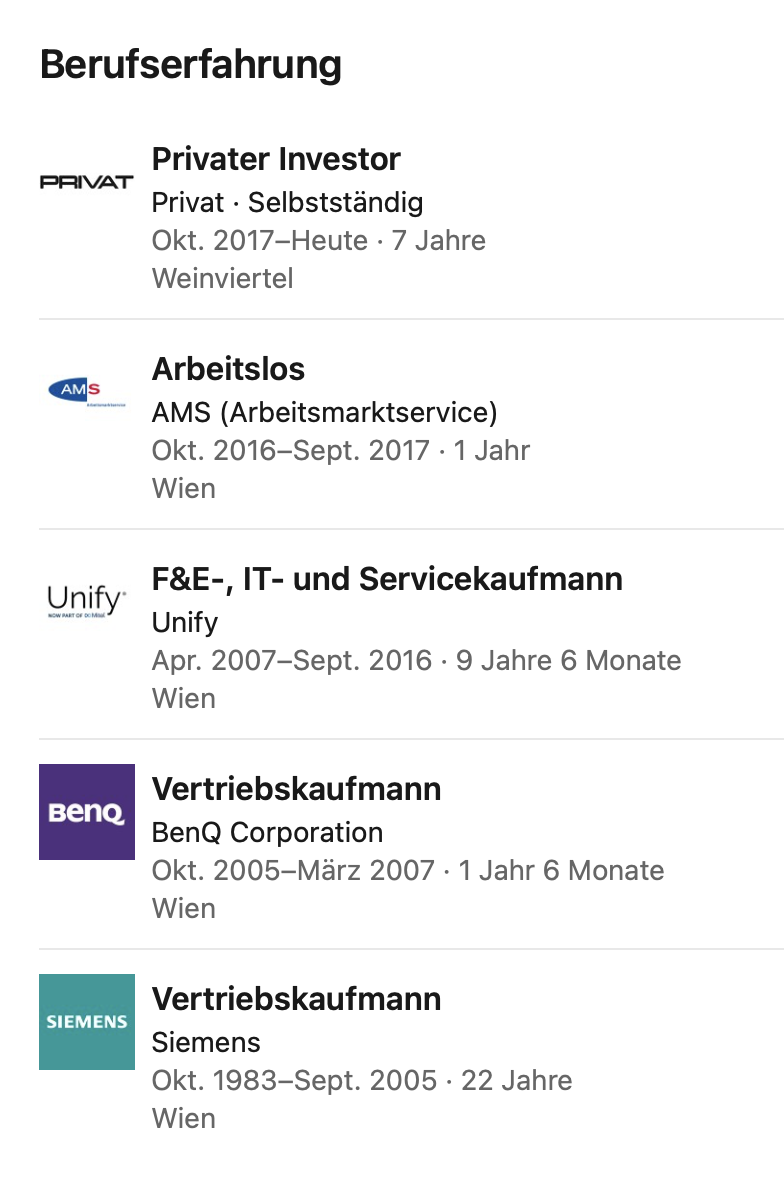The height and width of the screenshot is (1182, 784).
Task: Click the purple BenQ logo
Action: [x=86, y=812]
